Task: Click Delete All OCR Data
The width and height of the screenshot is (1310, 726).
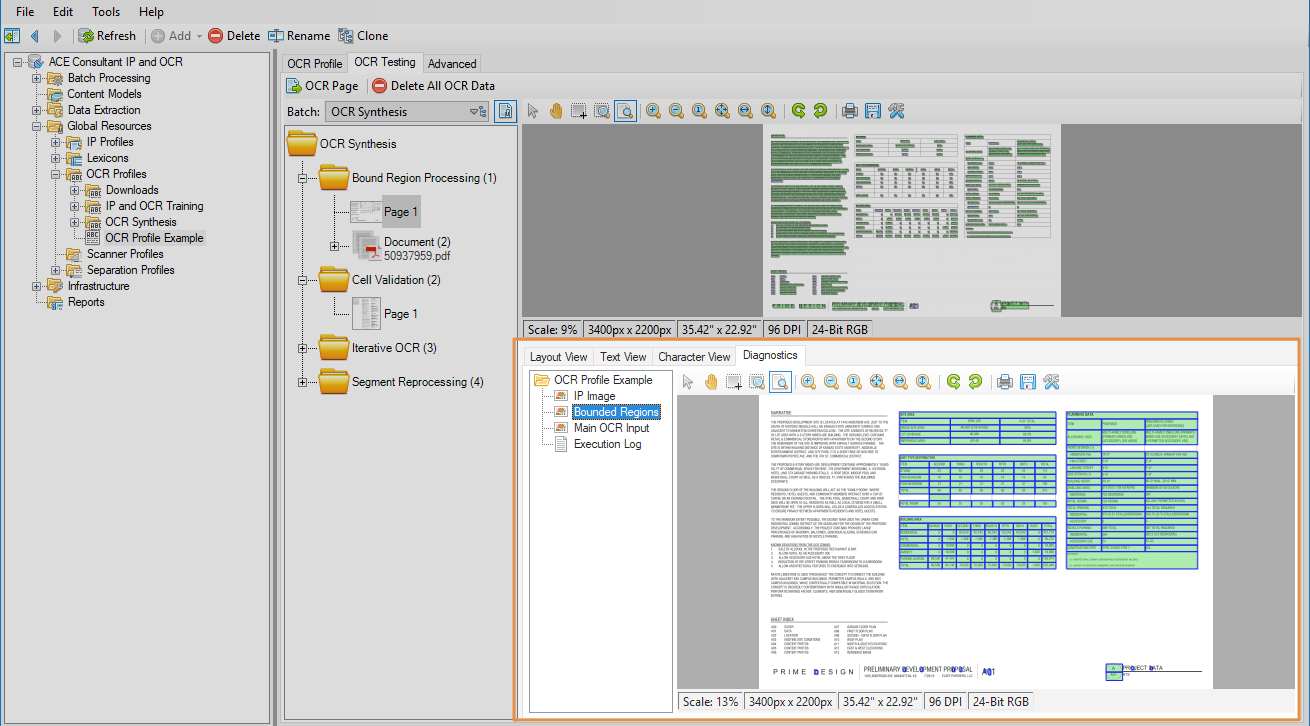Action: (x=433, y=86)
